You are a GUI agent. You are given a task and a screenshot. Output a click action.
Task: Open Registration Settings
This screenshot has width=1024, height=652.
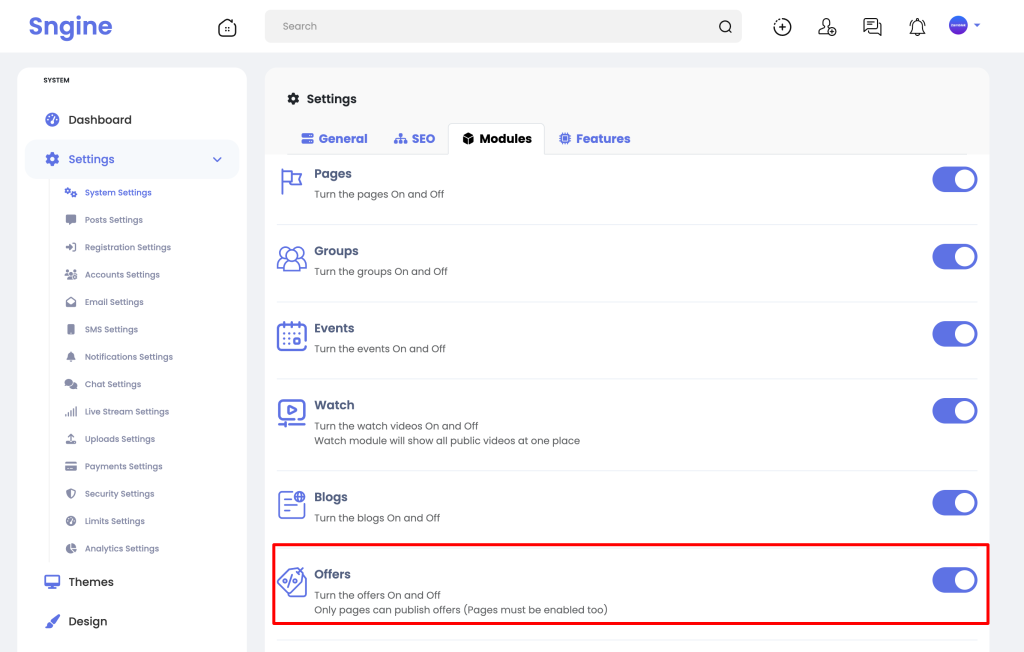pos(128,248)
